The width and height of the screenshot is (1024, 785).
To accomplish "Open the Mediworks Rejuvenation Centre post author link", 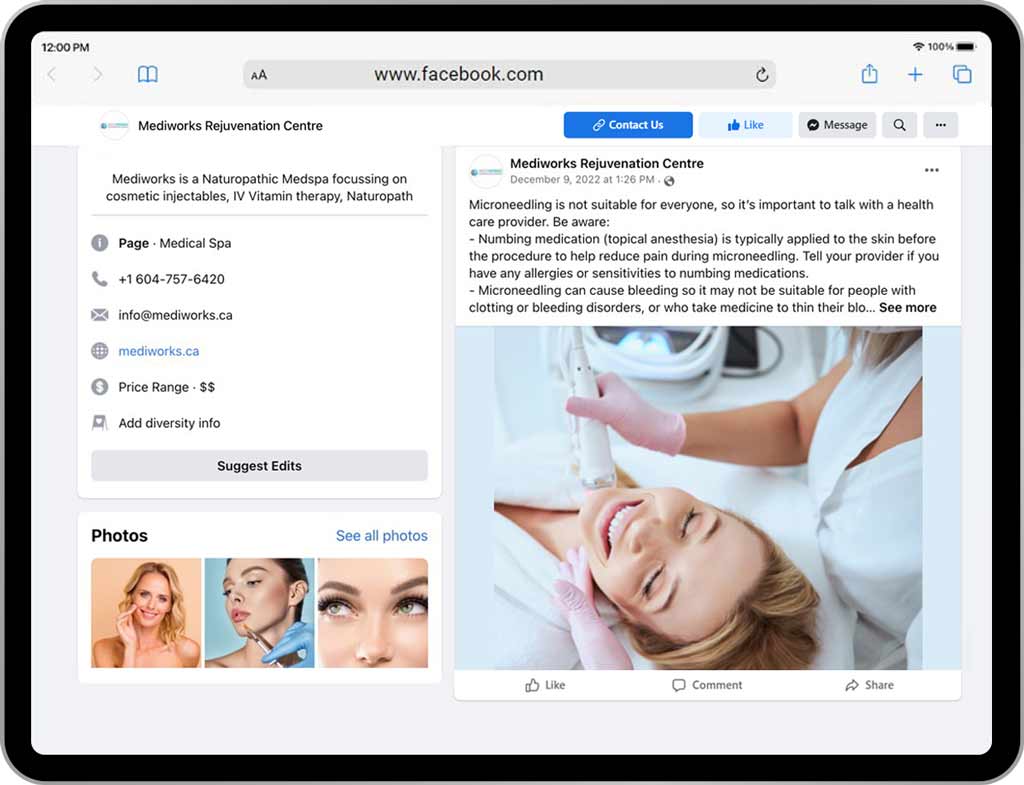I will click(x=607, y=163).
